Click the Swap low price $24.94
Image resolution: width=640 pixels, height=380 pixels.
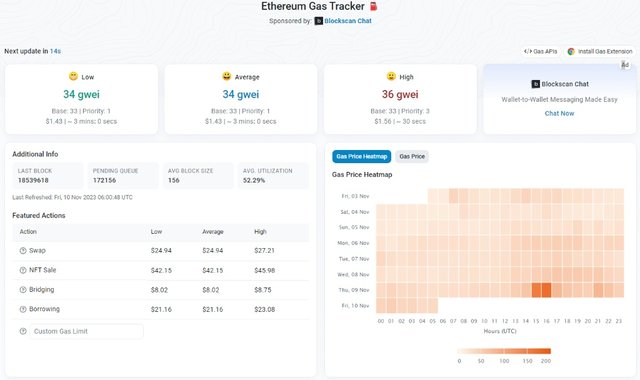pyautogui.click(x=161, y=251)
